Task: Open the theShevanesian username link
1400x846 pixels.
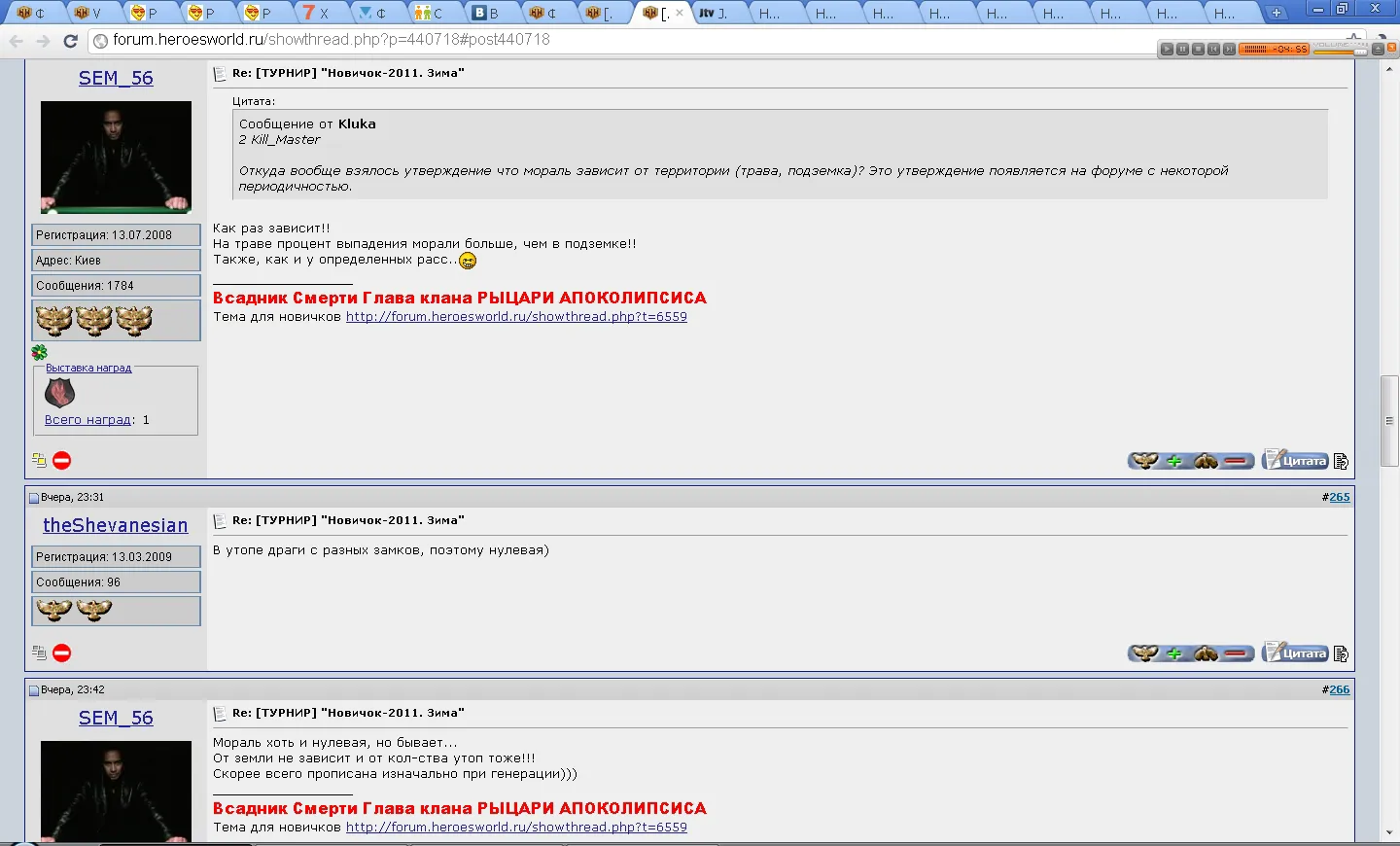Action: [116, 525]
